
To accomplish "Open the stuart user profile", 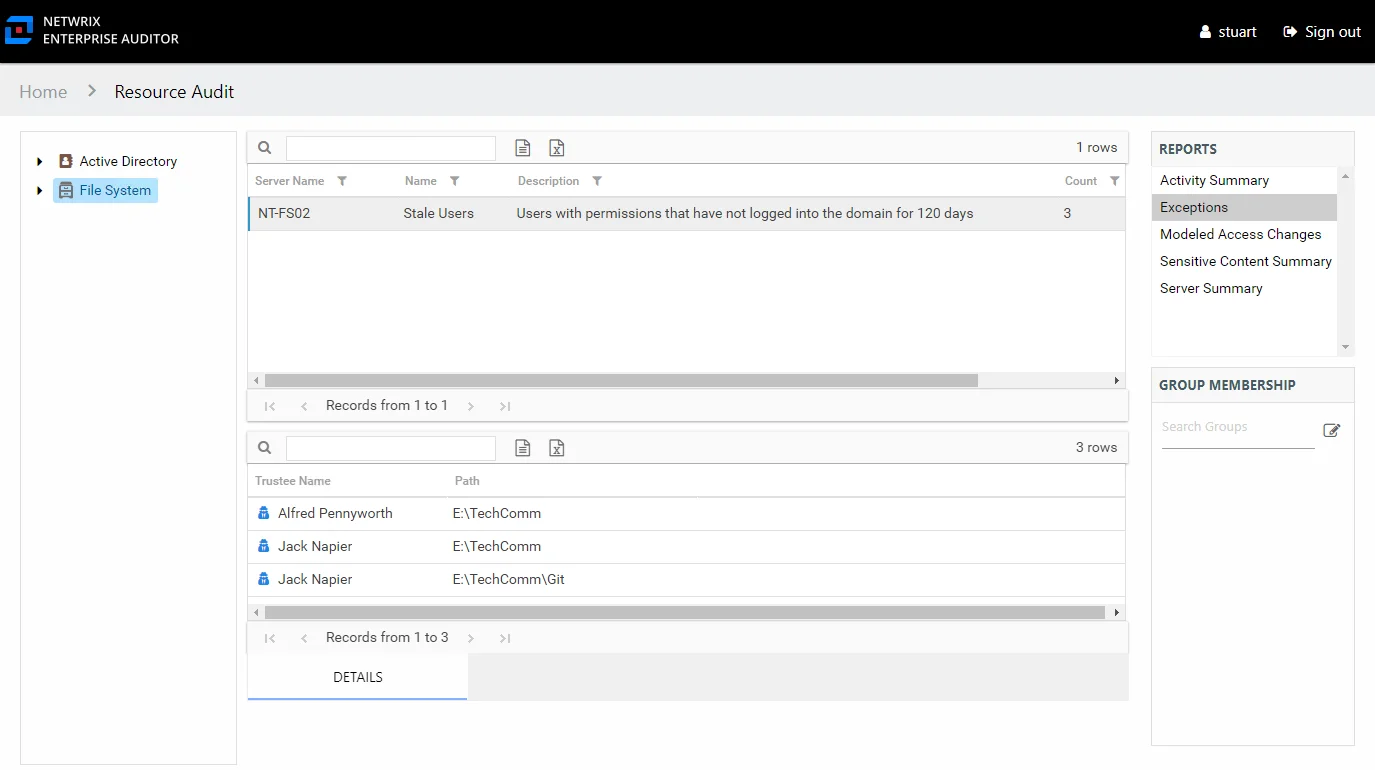I will coord(1228,32).
